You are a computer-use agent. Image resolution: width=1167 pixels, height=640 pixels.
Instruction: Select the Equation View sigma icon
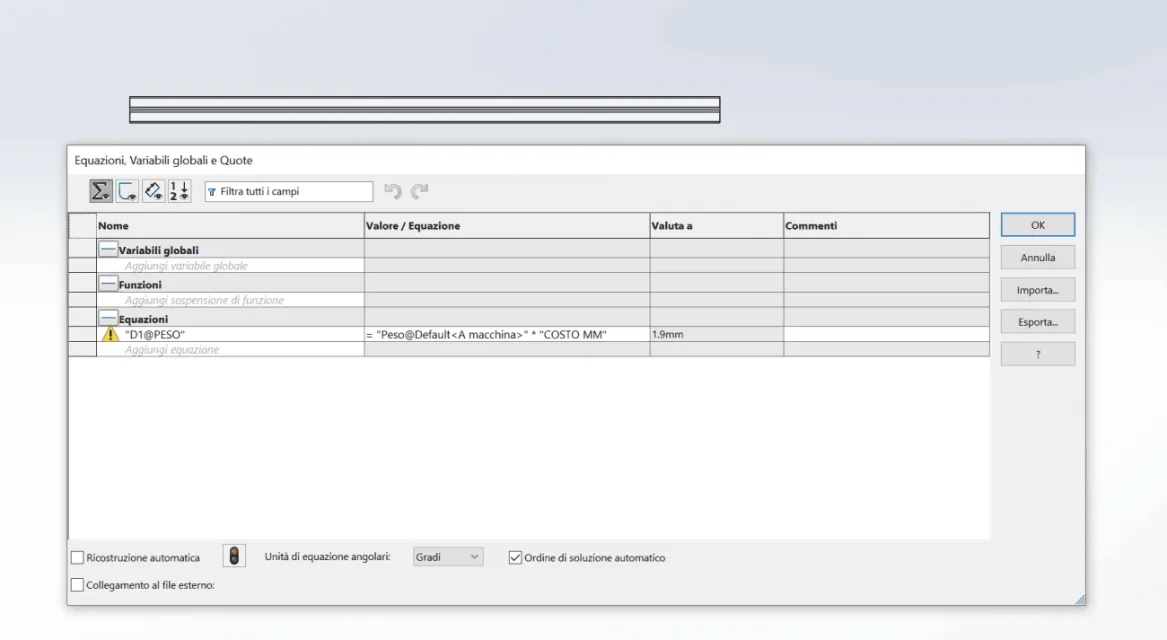click(x=100, y=191)
